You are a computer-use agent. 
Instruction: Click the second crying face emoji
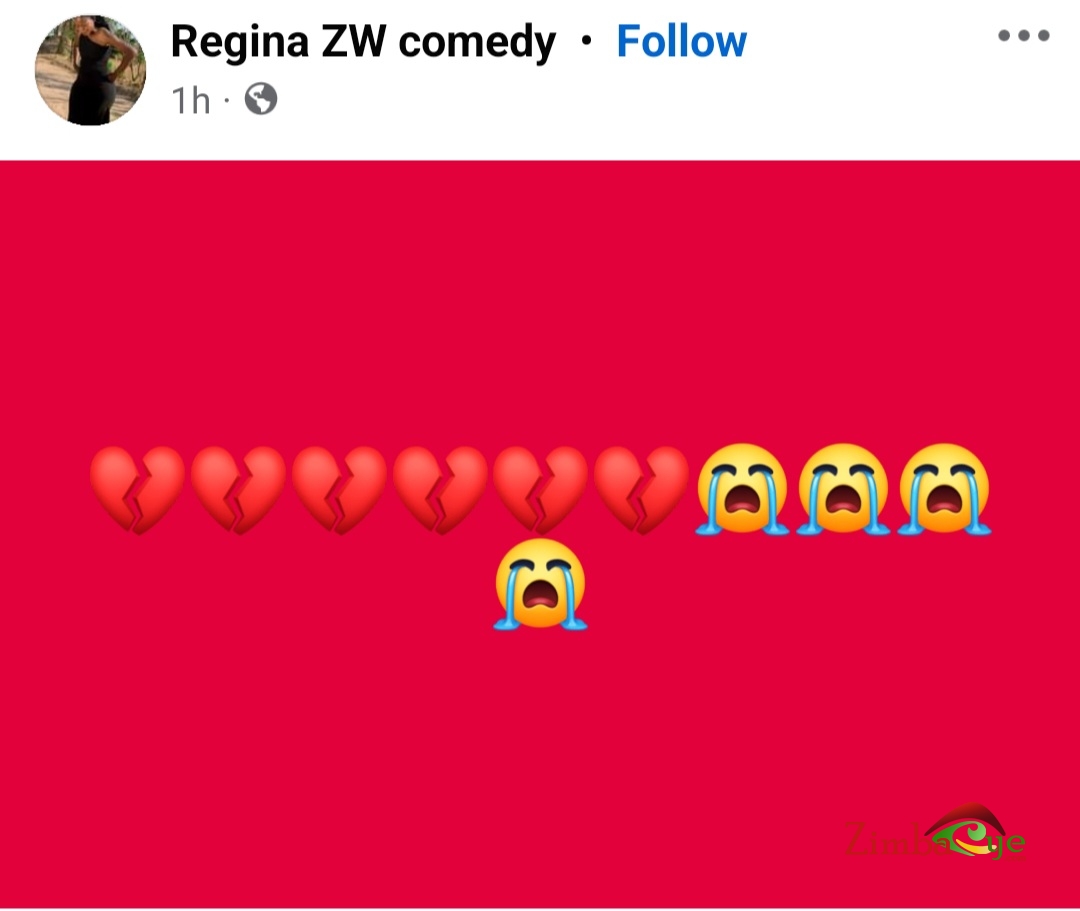[x=843, y=489]
